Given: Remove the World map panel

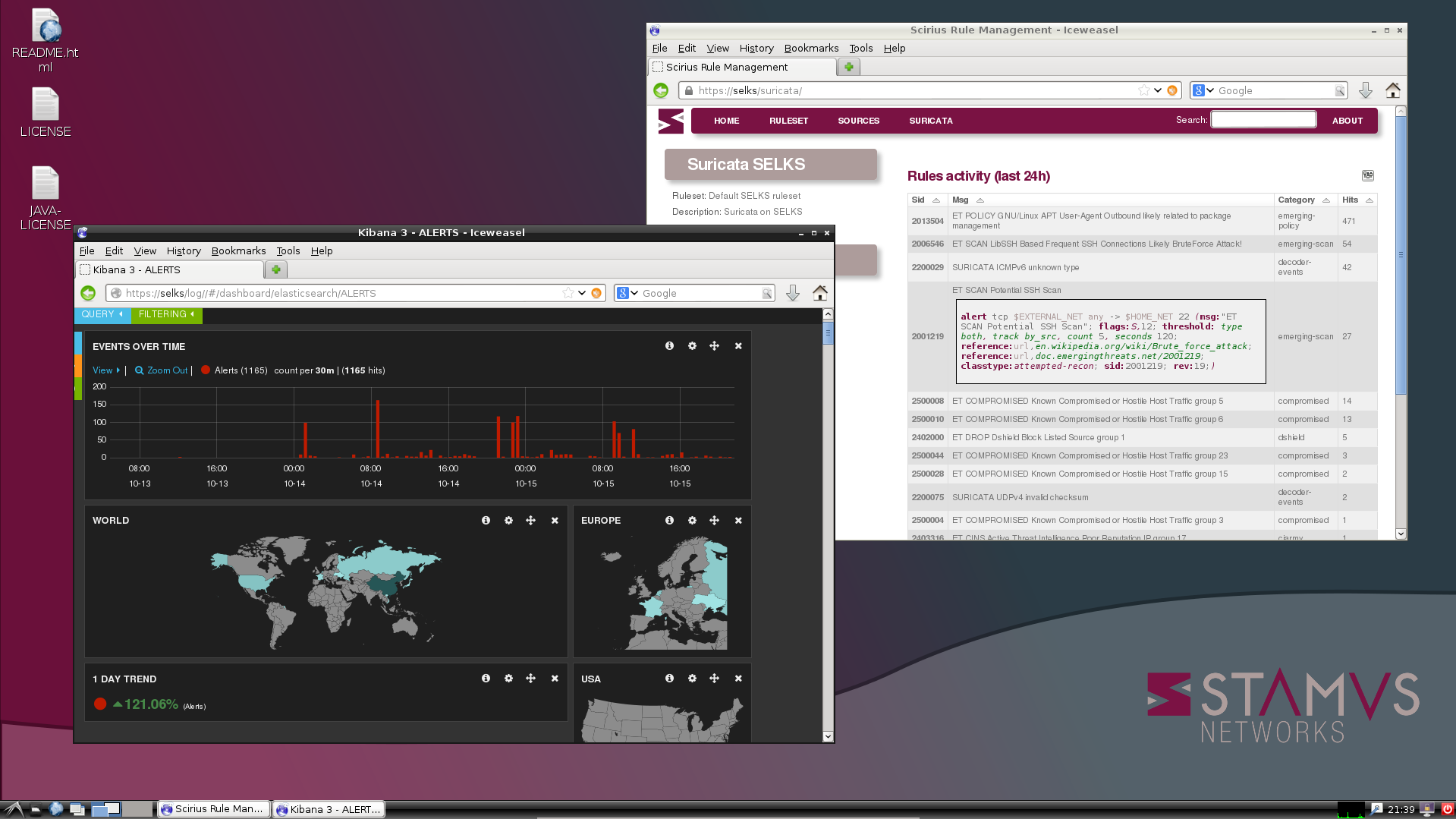Looking at the screenshot, I should click(555, 521).
